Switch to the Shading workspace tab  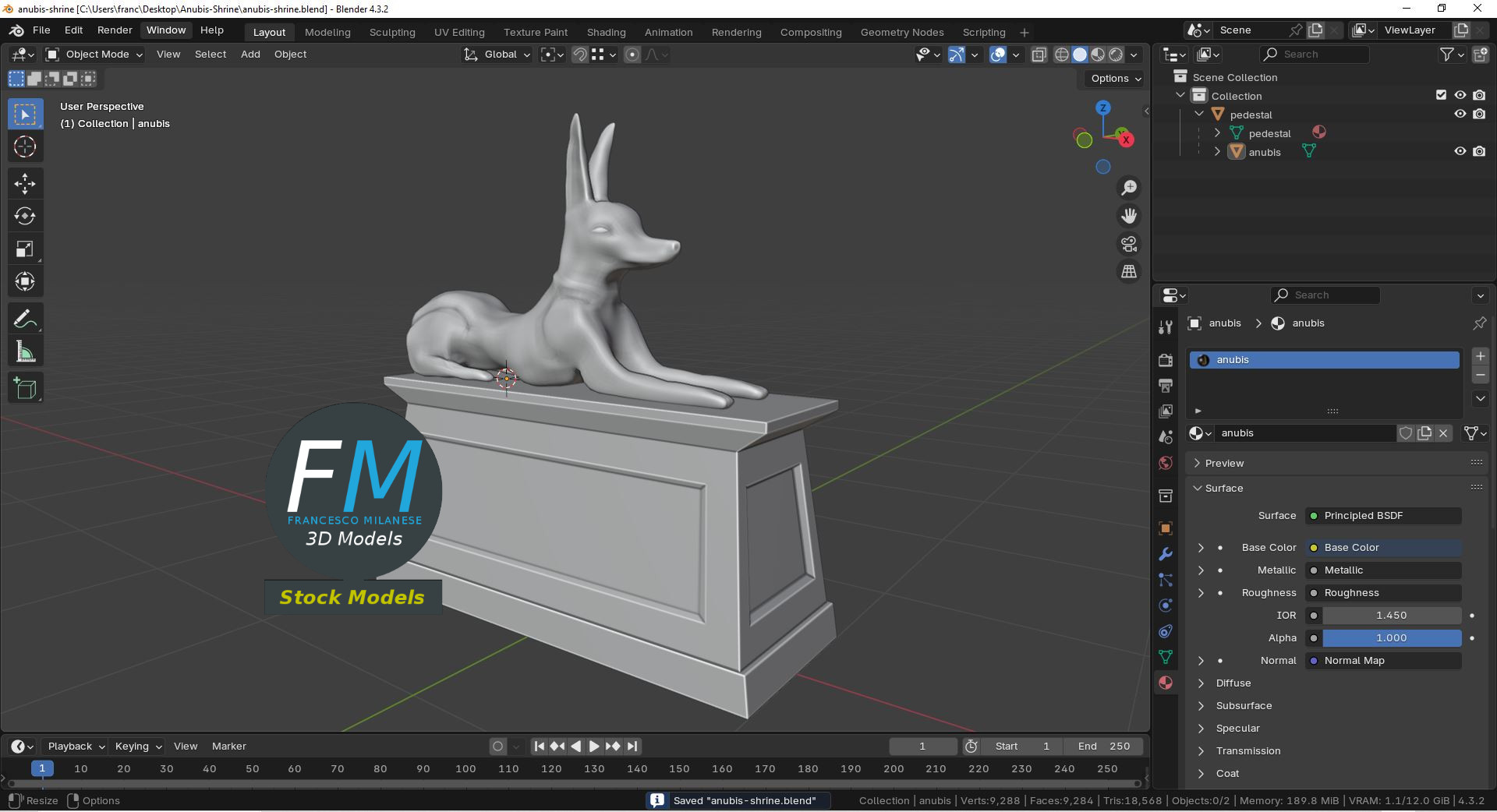[606, 32]
